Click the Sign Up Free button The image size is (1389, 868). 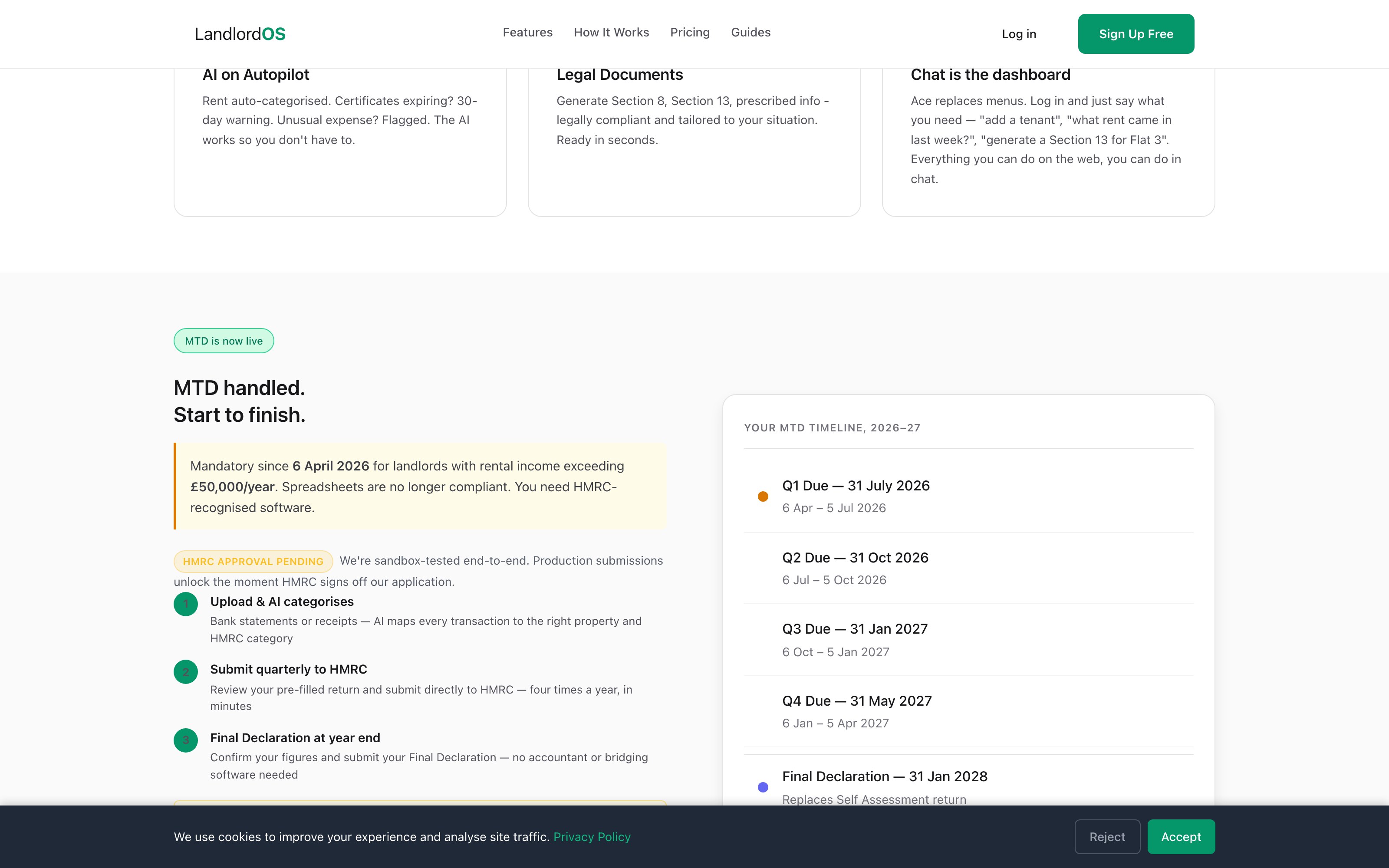(x=1136, y=34)
